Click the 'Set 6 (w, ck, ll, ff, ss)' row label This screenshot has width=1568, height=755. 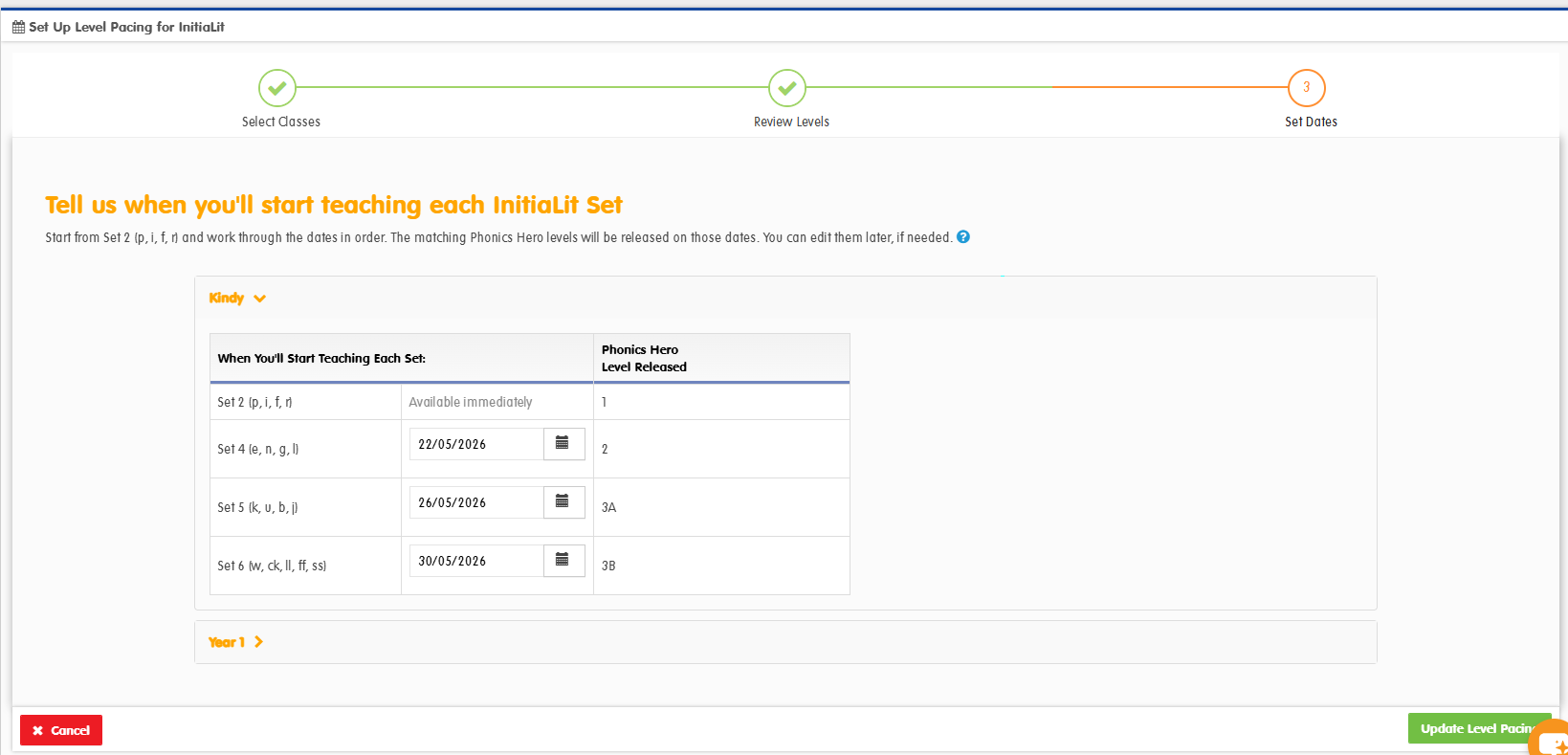pos(272,566)
